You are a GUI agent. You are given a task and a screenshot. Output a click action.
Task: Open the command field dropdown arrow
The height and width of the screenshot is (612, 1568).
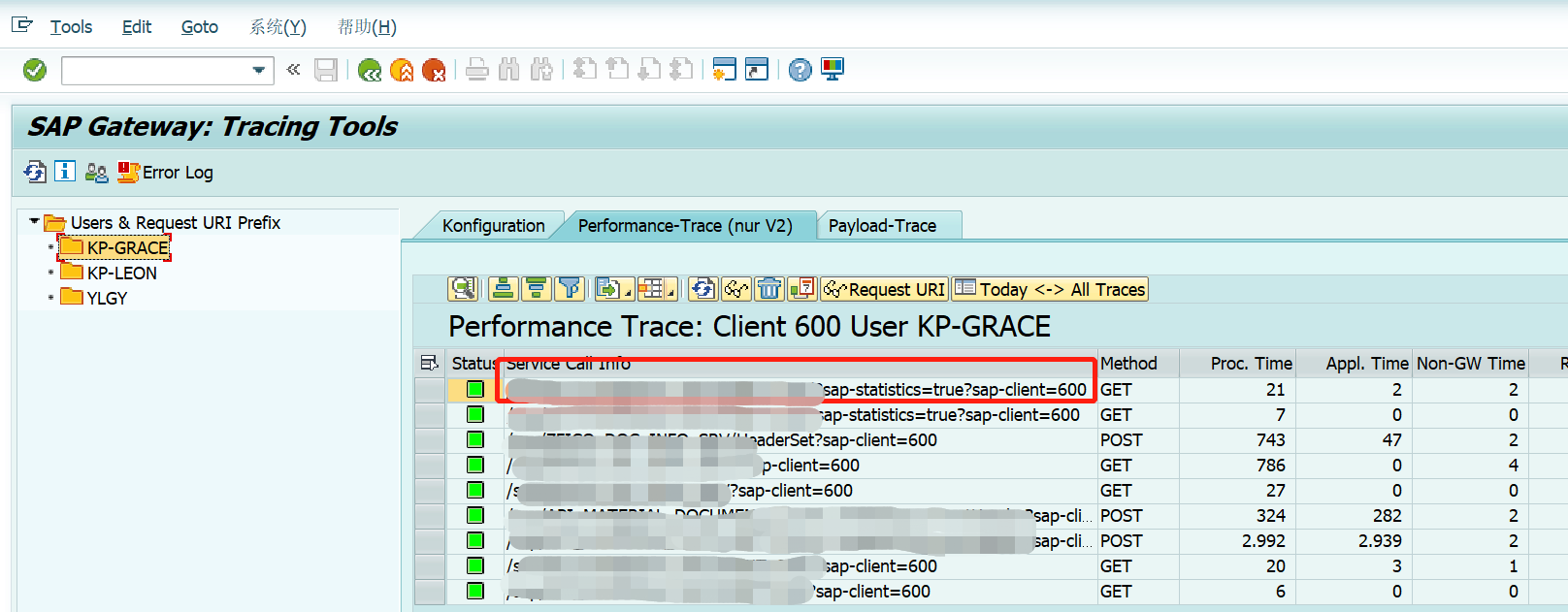tap(258, 70)
